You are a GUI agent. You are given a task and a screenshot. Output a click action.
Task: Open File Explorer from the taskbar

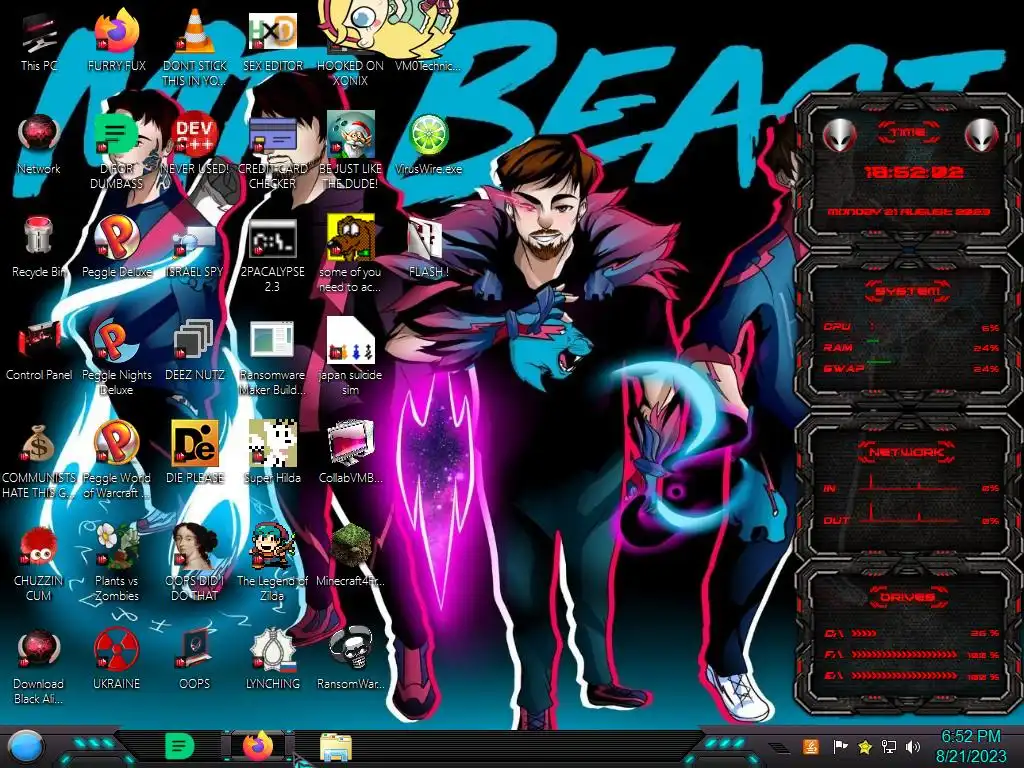(336, 747)
